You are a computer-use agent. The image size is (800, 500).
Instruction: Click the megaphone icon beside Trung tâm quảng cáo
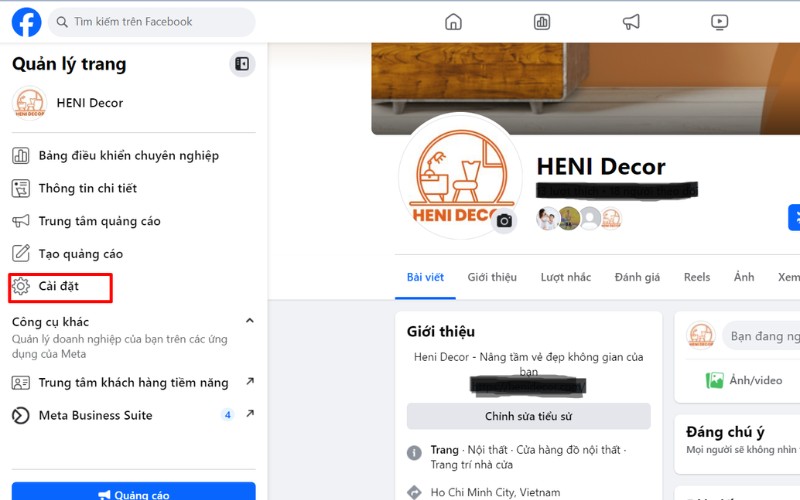(21, 221)
